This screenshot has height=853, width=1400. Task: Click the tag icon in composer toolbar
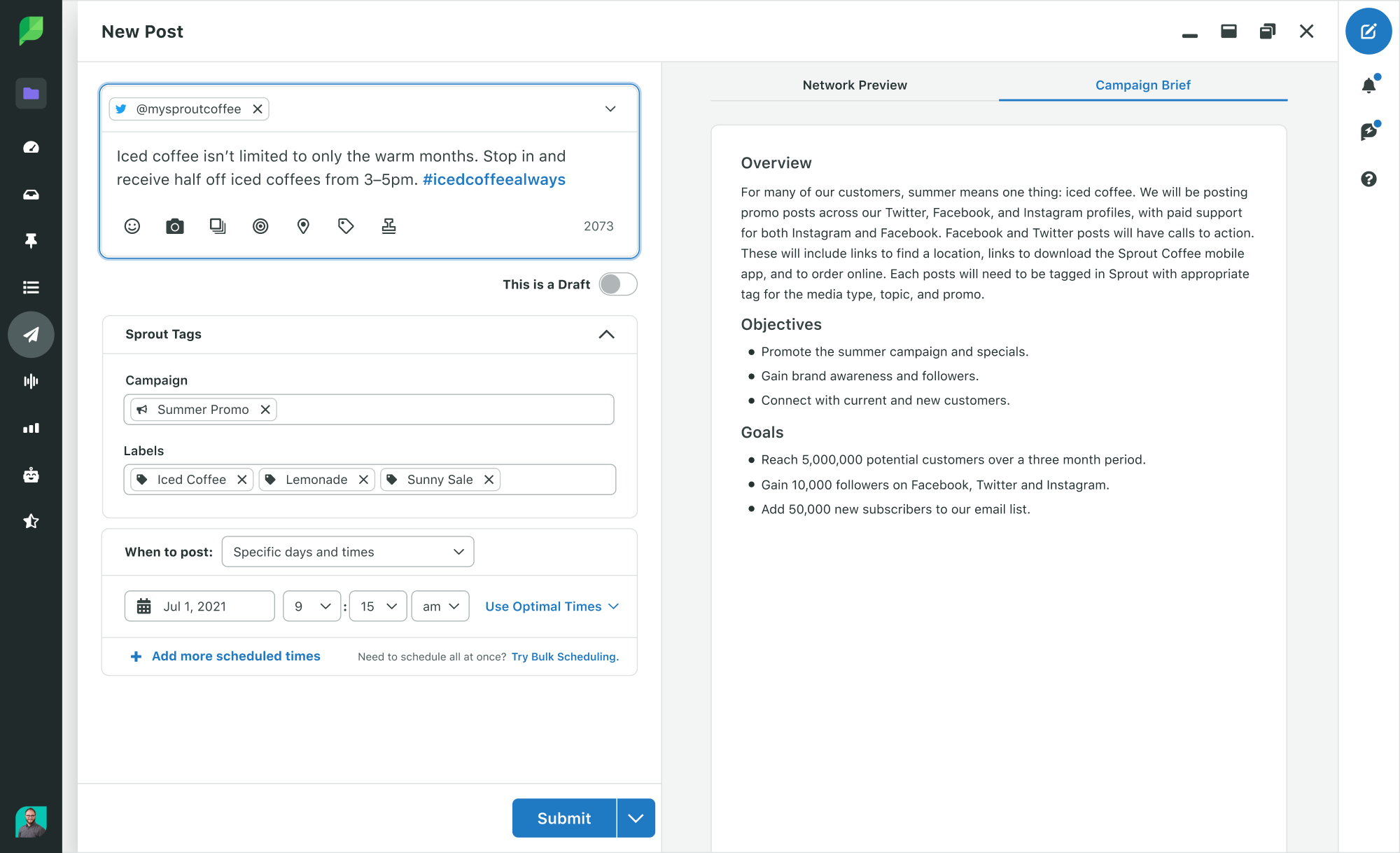(x=346, y=226)
